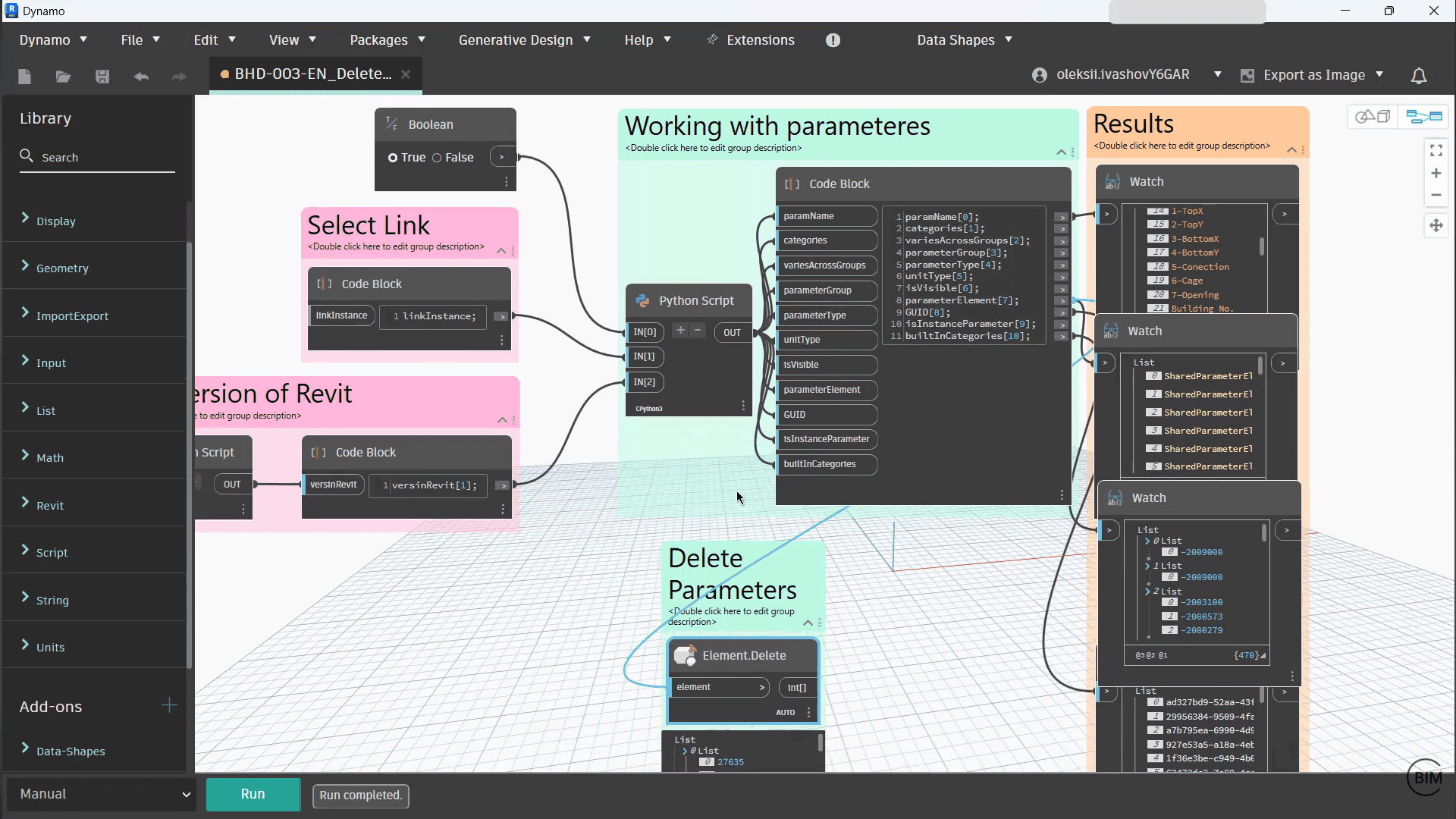Expand the '0 List' item in third Watch

[x=1147, y=541]
